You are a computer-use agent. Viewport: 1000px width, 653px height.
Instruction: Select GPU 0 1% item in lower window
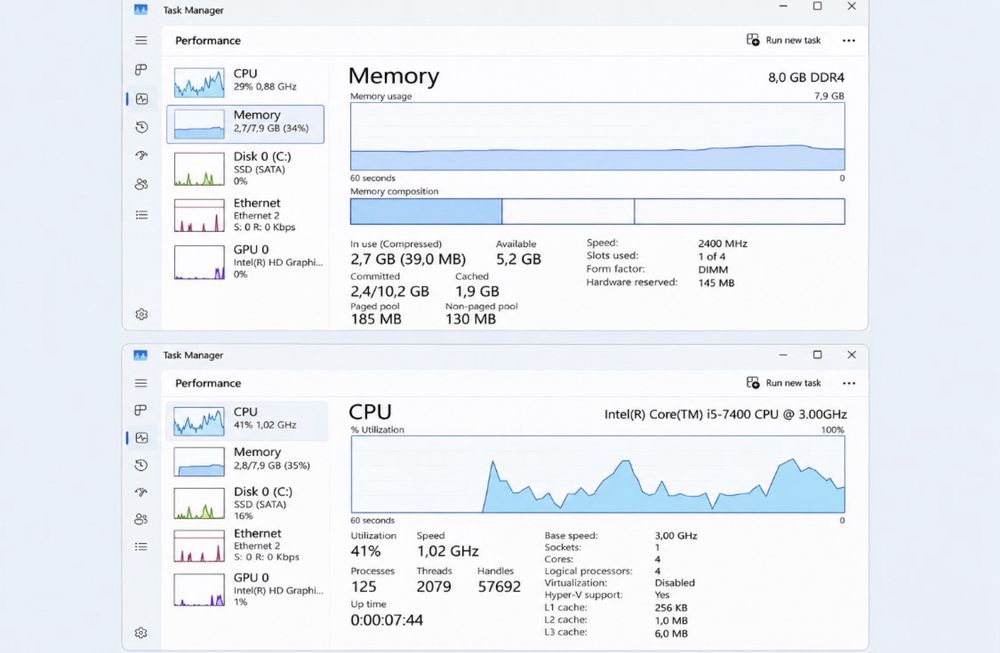pos(247,589)
